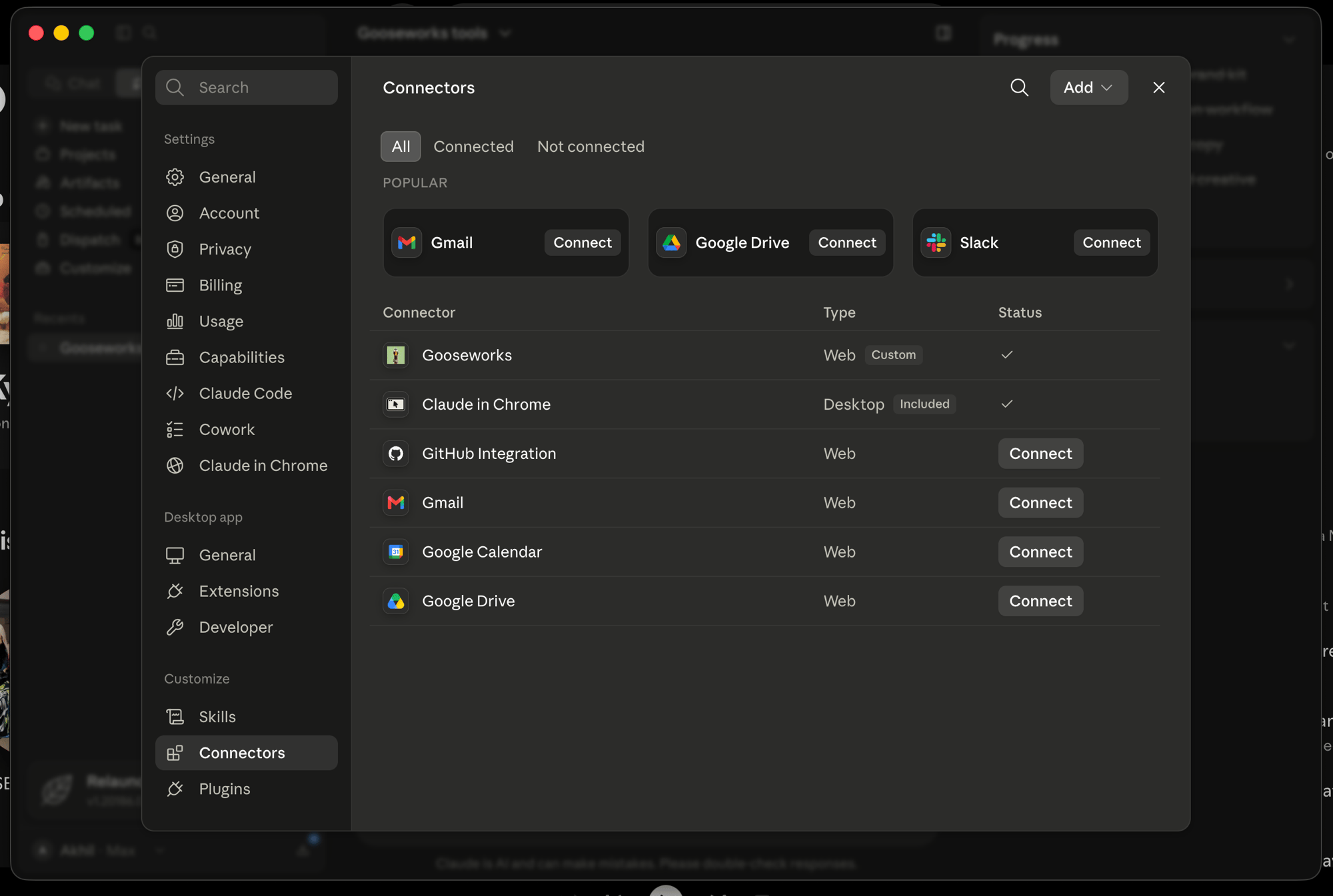Open Developer wrench icon
Viewport: 1333px width, 896px height.
[x=175, y=627]
